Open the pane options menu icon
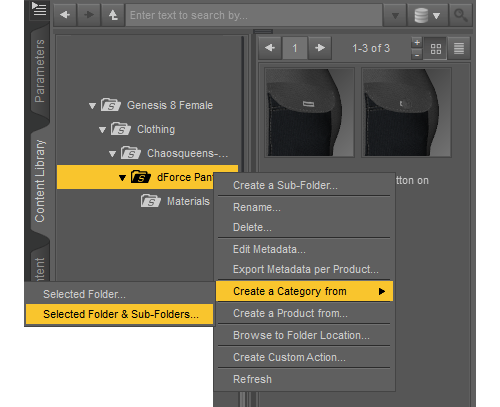 39,9
